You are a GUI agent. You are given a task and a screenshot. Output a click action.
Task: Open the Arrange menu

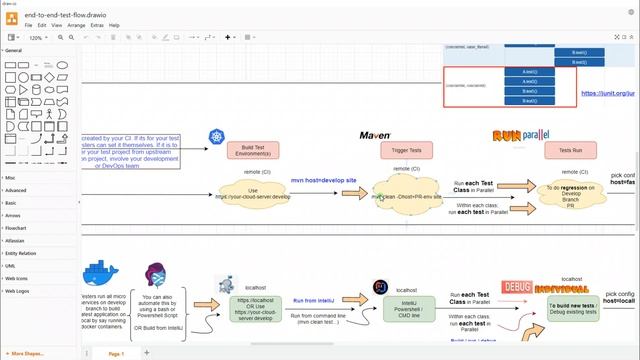[x=76, y=25]
